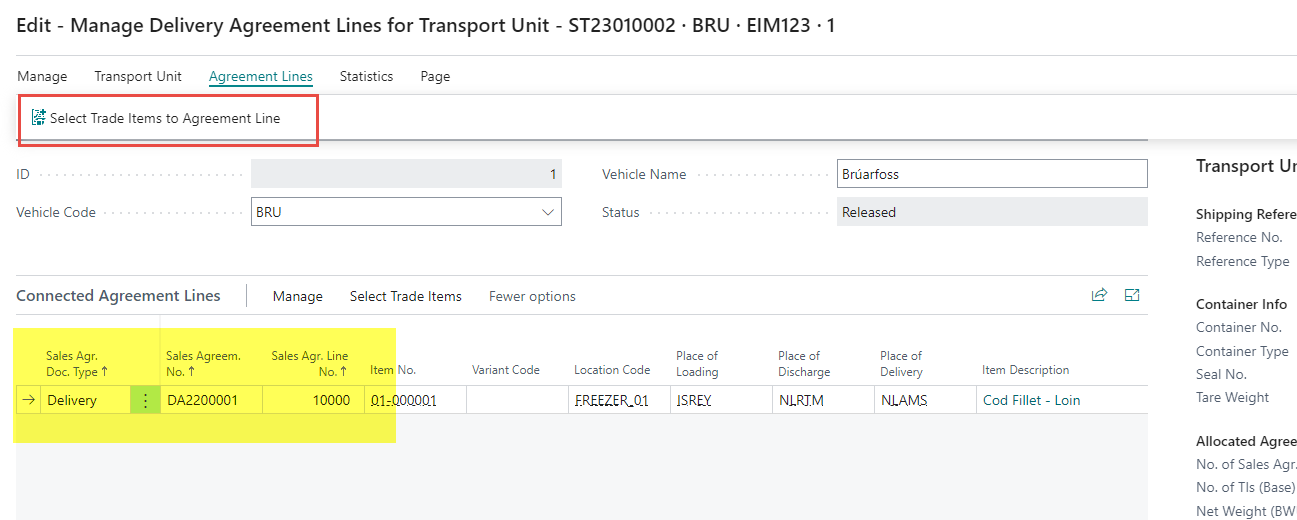Click the share icon above the agreement lines
Viewport: 1297px width, 520px height.
[x=1099, y=295]
